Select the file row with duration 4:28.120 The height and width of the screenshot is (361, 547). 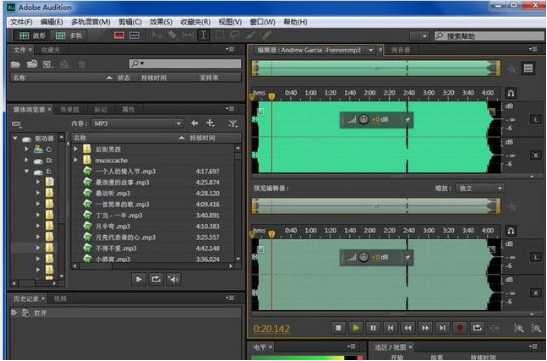[x=153, y=193]
